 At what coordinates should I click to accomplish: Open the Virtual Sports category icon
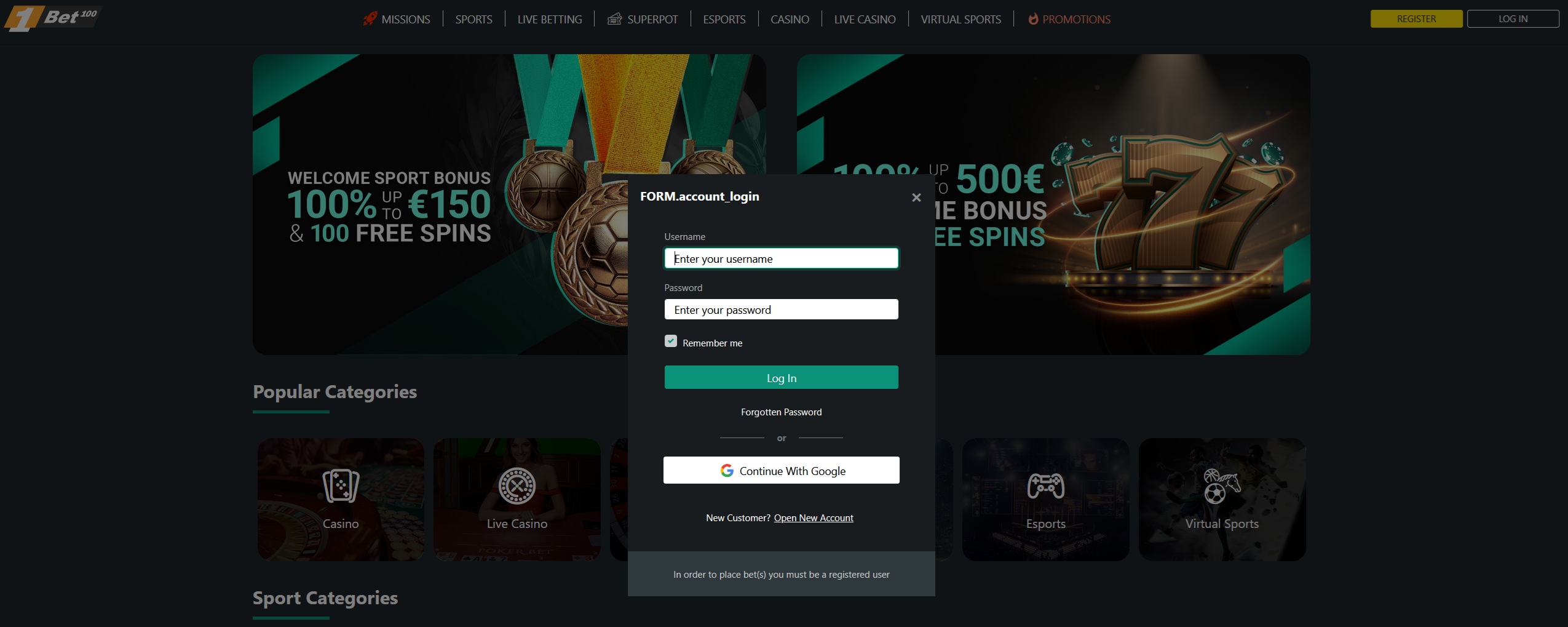[x=1222, y=486]
